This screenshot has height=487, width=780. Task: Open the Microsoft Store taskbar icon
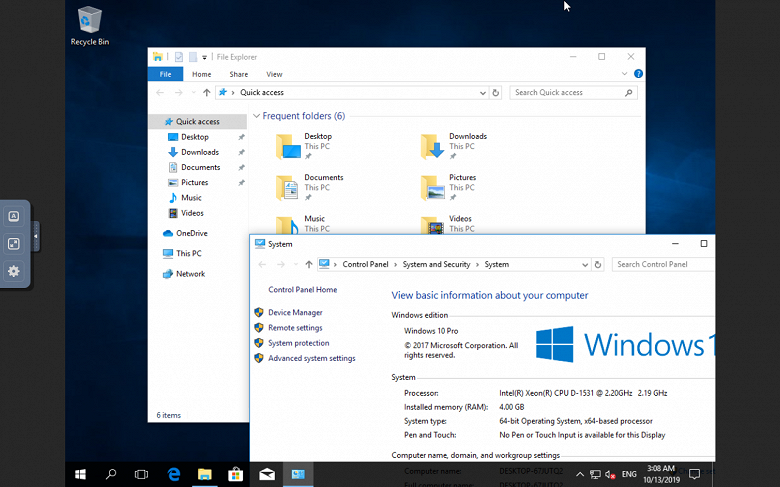[235, 474]
